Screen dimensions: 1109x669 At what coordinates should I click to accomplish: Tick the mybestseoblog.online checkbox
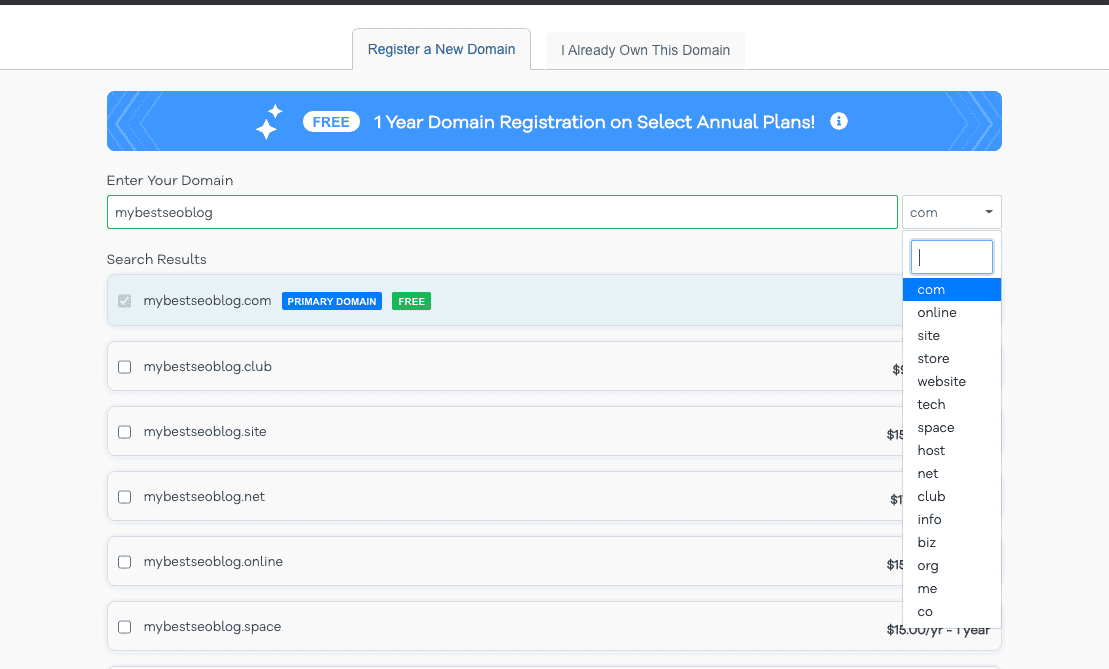(x=124, y=562)
